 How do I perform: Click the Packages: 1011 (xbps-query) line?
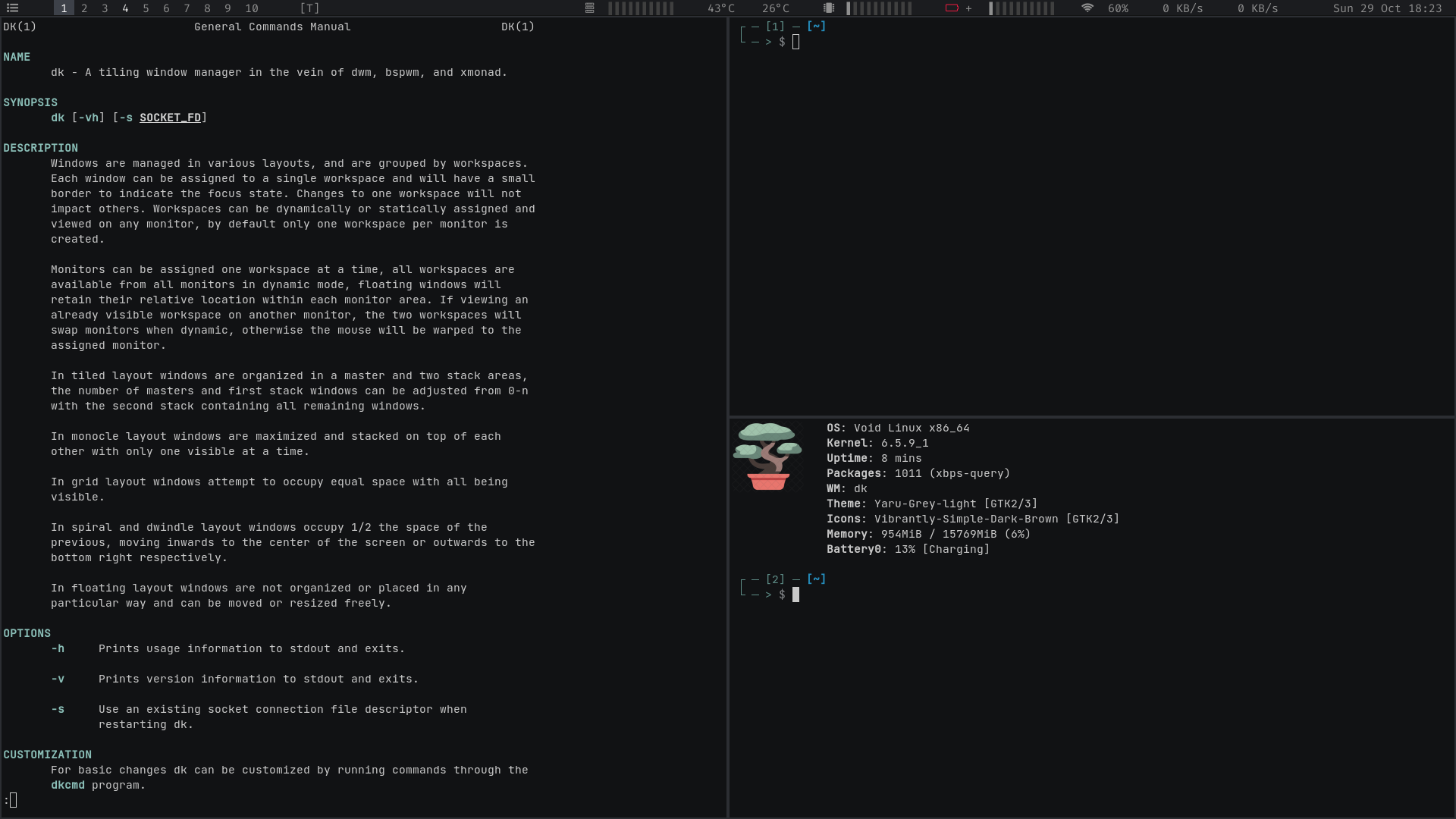pos(918,473)
